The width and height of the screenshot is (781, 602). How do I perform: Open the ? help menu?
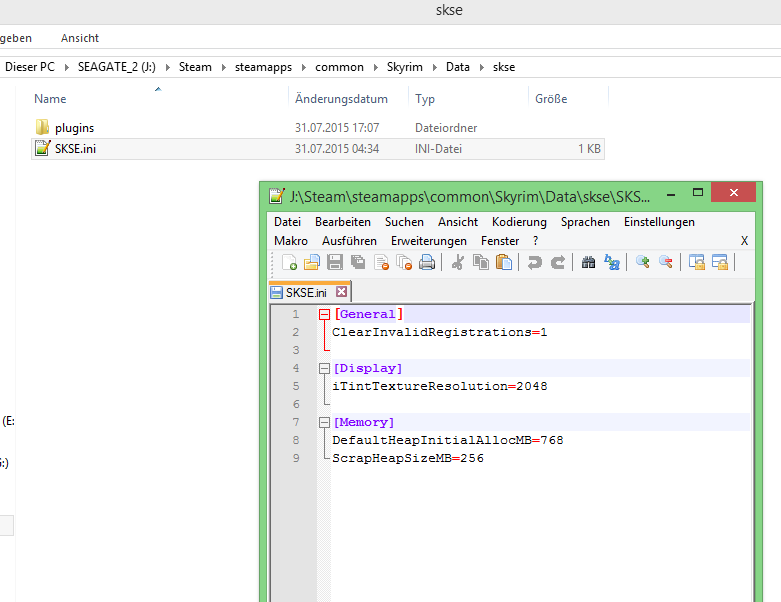pos(535,241)
